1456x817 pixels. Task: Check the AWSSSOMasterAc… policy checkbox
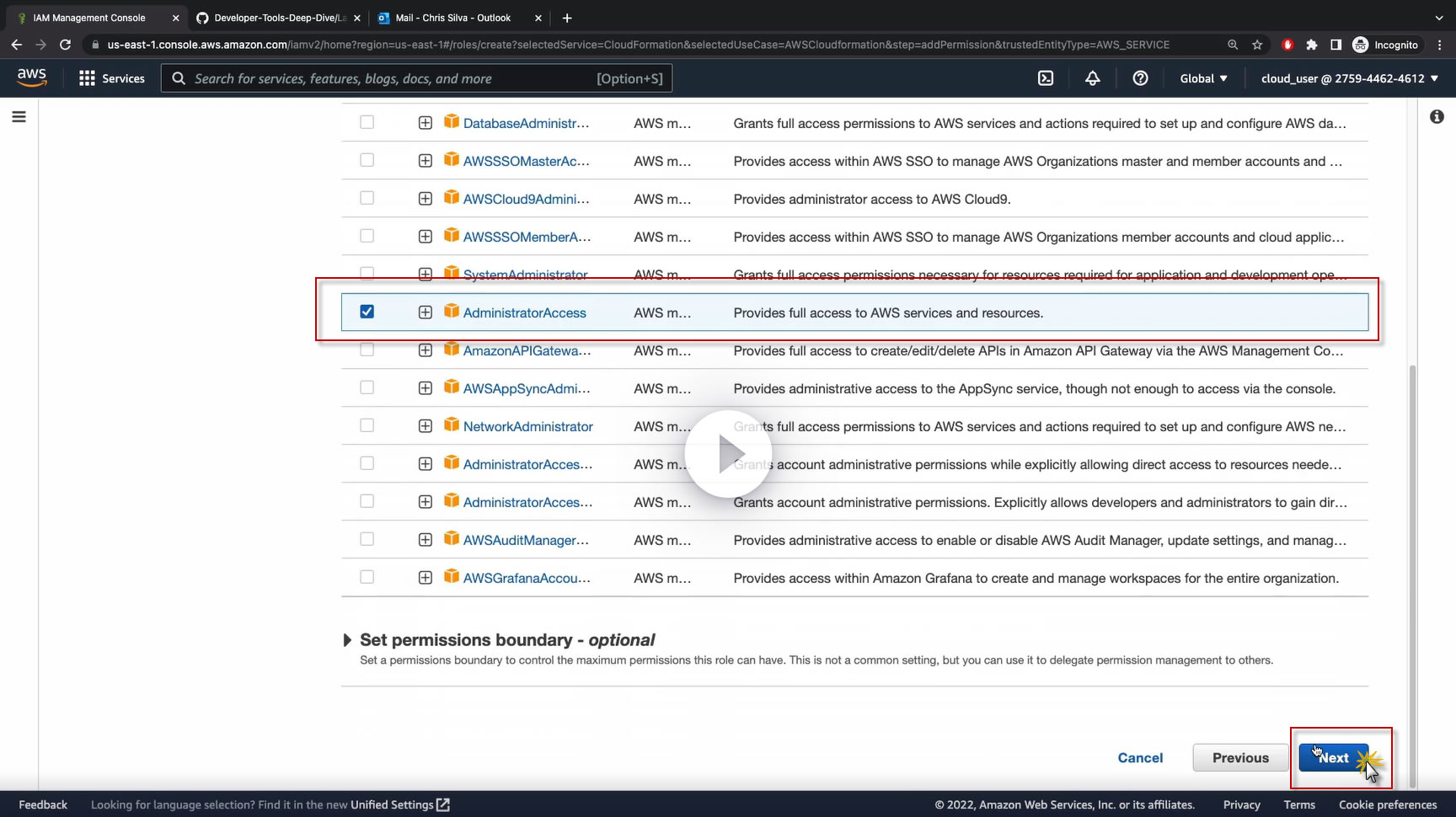tap(367, 160)
